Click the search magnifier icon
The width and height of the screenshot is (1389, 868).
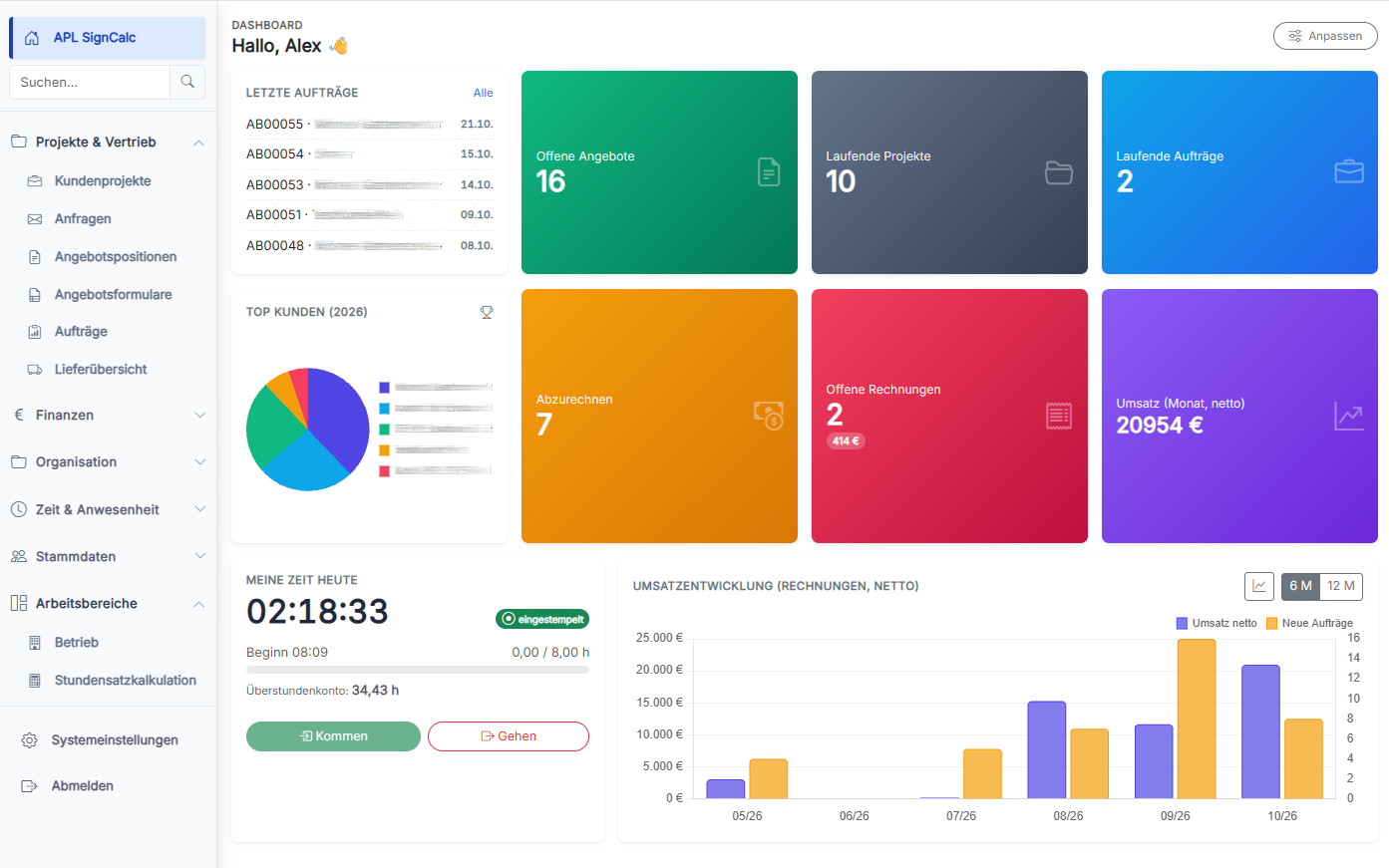187,82
